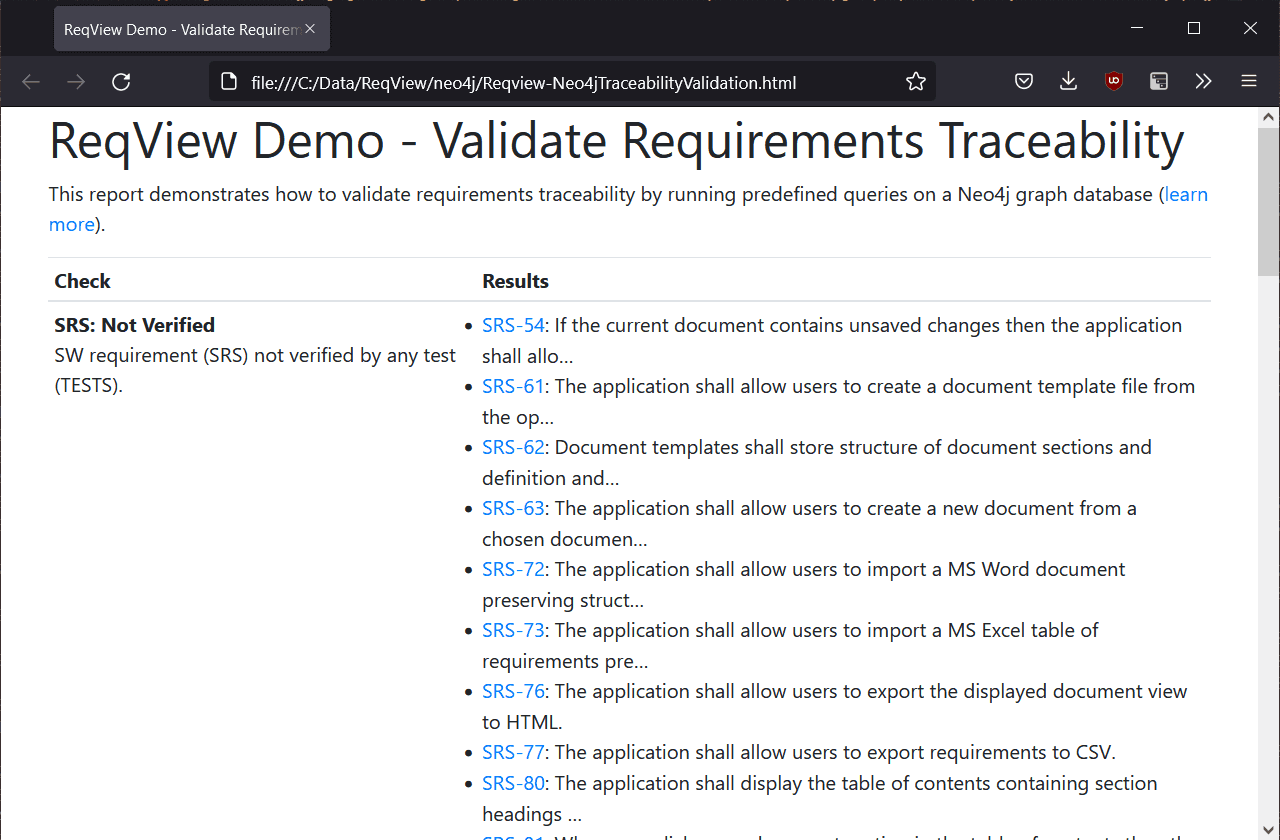Click text 'SW requirement (SRS) not verified by any test'
This screenshot has height=840, width=1280.
255,355
